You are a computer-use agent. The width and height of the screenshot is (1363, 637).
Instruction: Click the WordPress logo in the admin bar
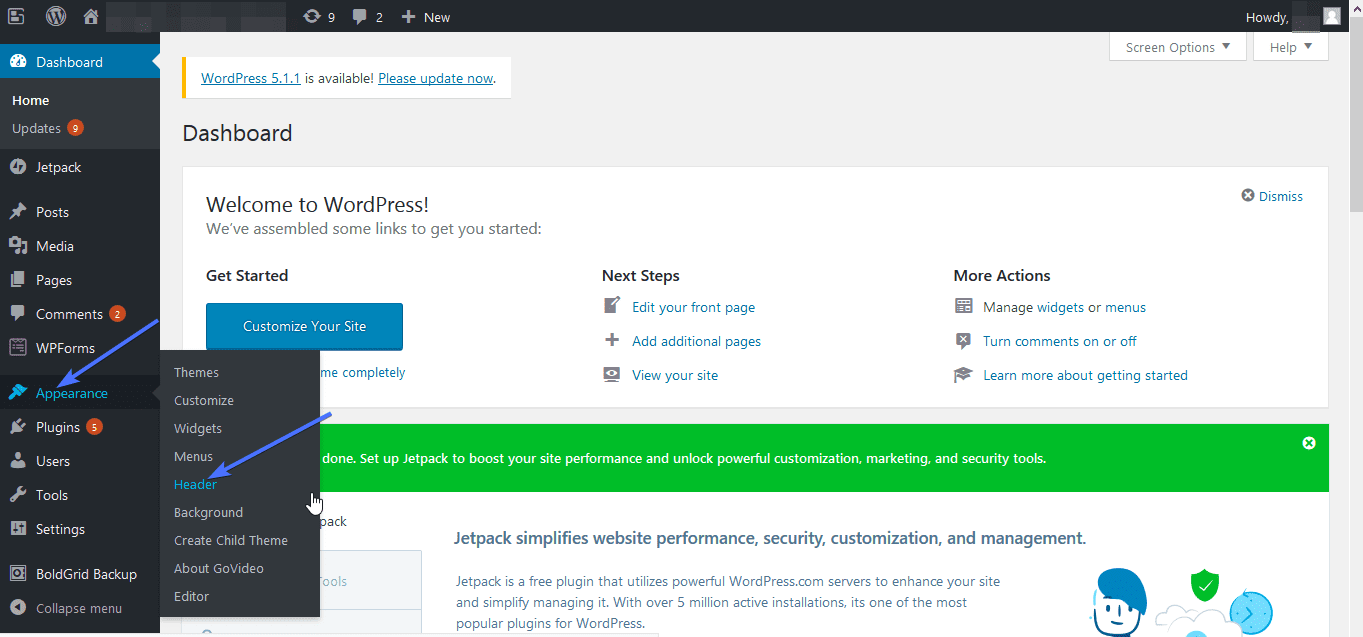pyautogui.click(x=55, y=16)
